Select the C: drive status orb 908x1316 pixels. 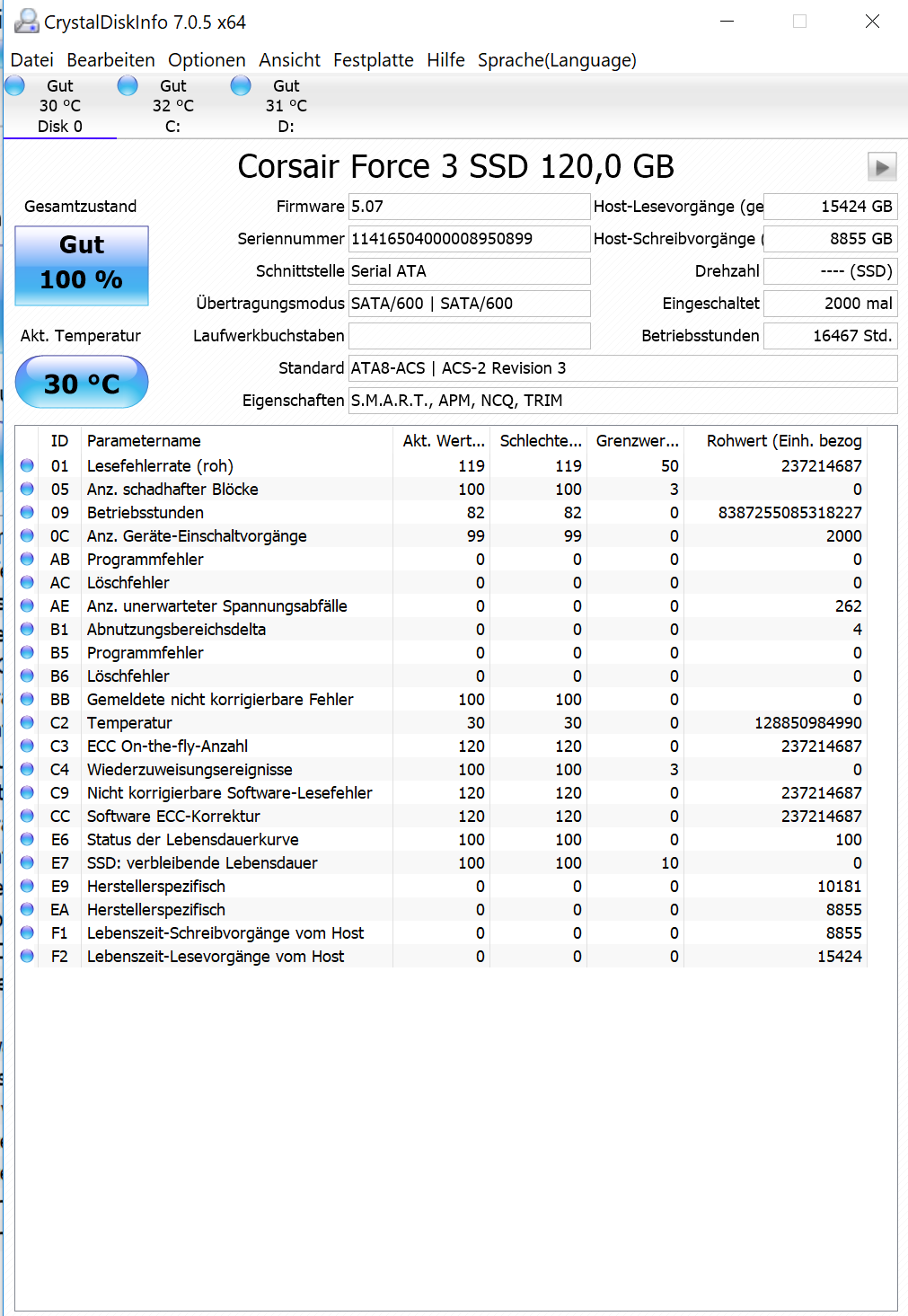[128, 85]
